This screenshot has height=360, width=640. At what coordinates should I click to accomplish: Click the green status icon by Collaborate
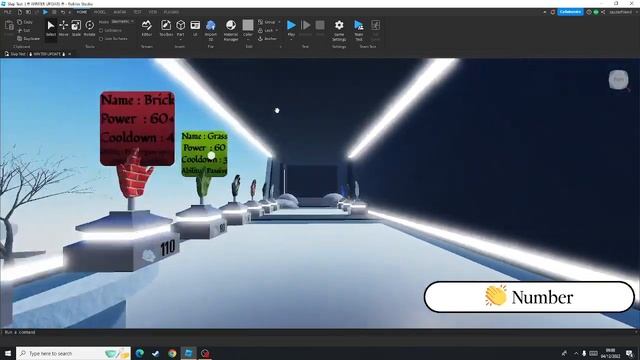(x=596, y=12)
